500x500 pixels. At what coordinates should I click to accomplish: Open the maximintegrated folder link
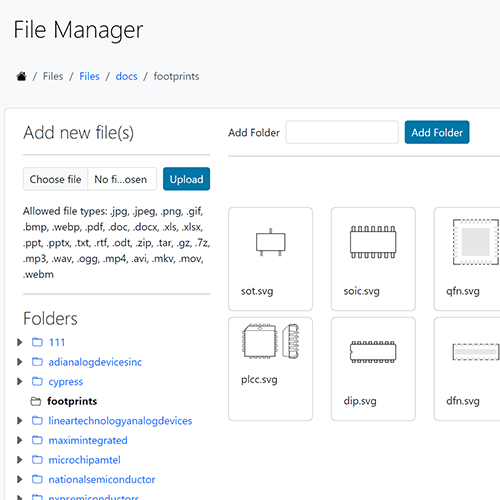point(88,440)
